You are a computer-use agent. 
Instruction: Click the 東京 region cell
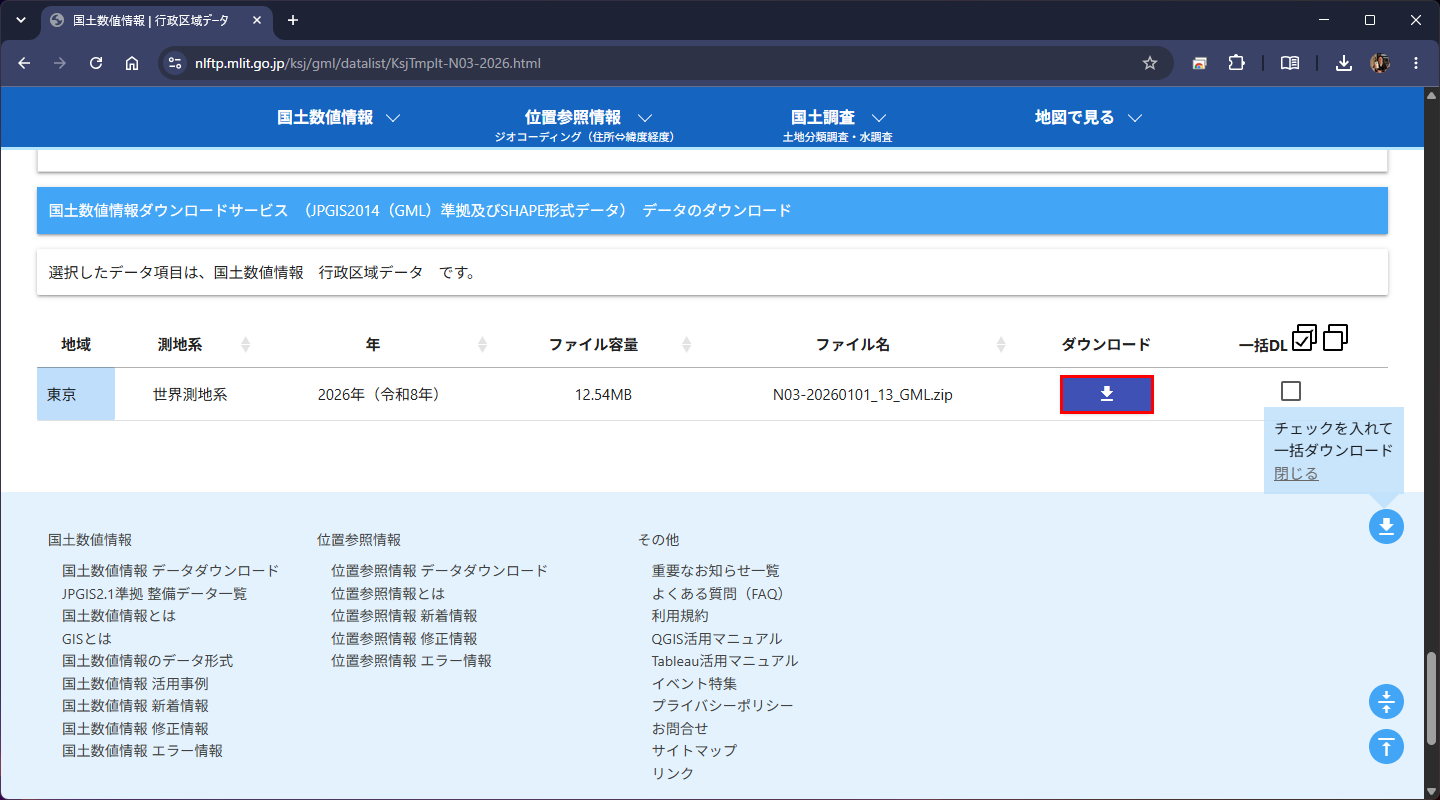coord(76,394)
